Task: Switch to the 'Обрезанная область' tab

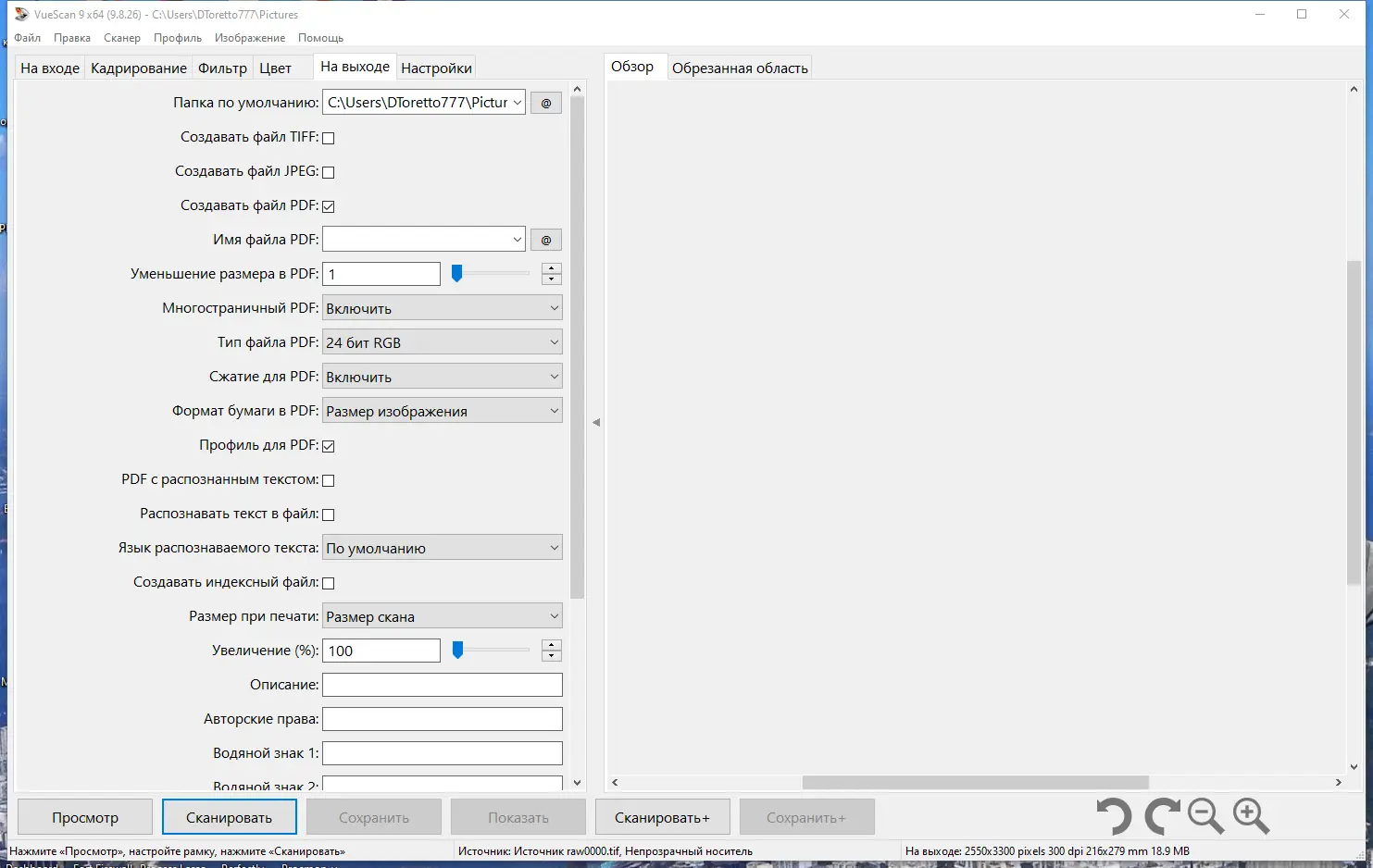Action: (740, 68)
